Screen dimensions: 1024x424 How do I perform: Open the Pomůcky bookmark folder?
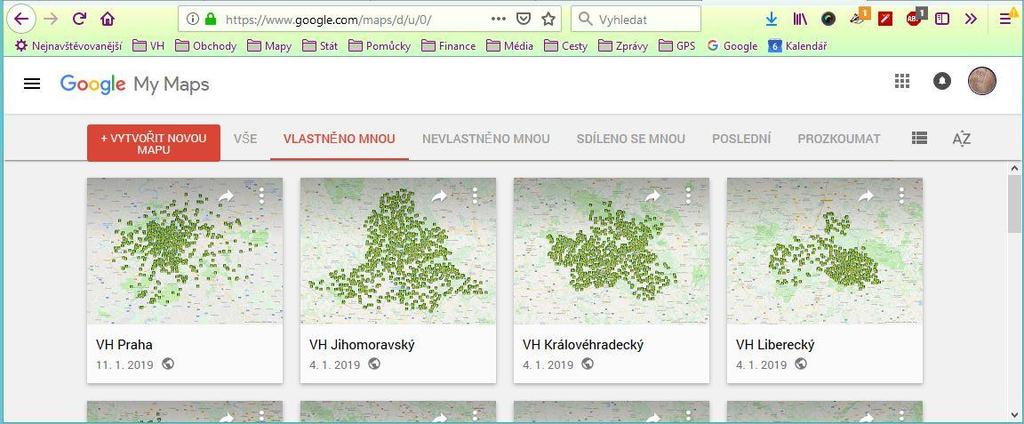(x=379, y=46)
